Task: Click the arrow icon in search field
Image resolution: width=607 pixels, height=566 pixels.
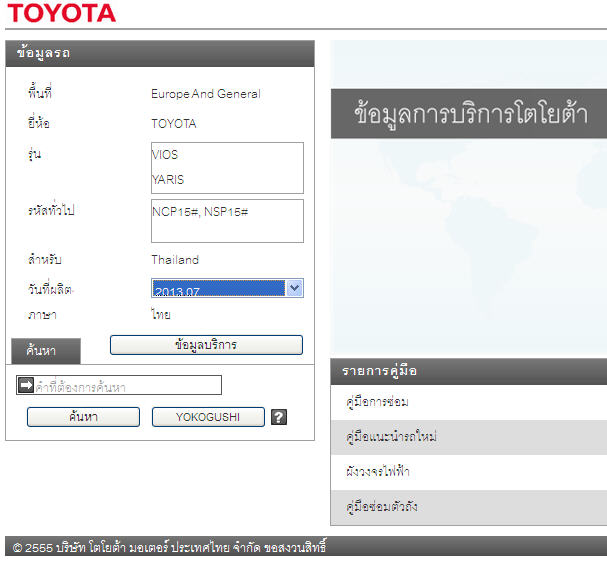Action: click(26, 385)
